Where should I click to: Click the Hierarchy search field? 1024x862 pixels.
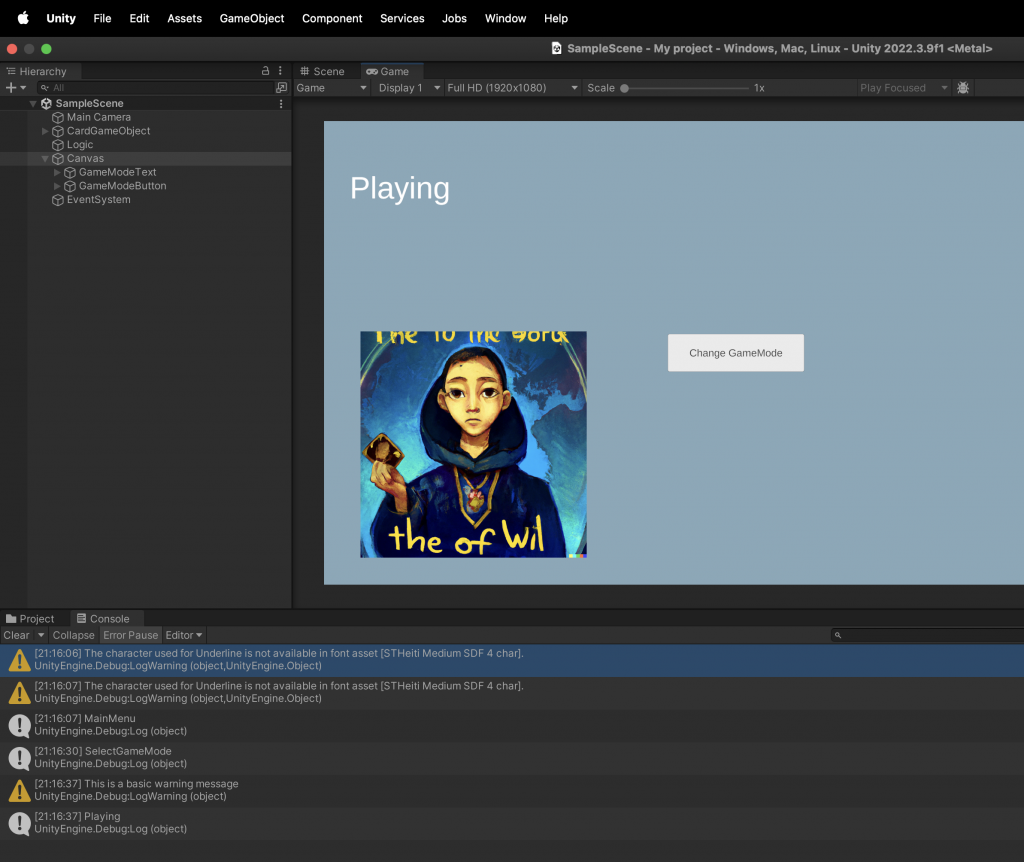tap(154, 88)
